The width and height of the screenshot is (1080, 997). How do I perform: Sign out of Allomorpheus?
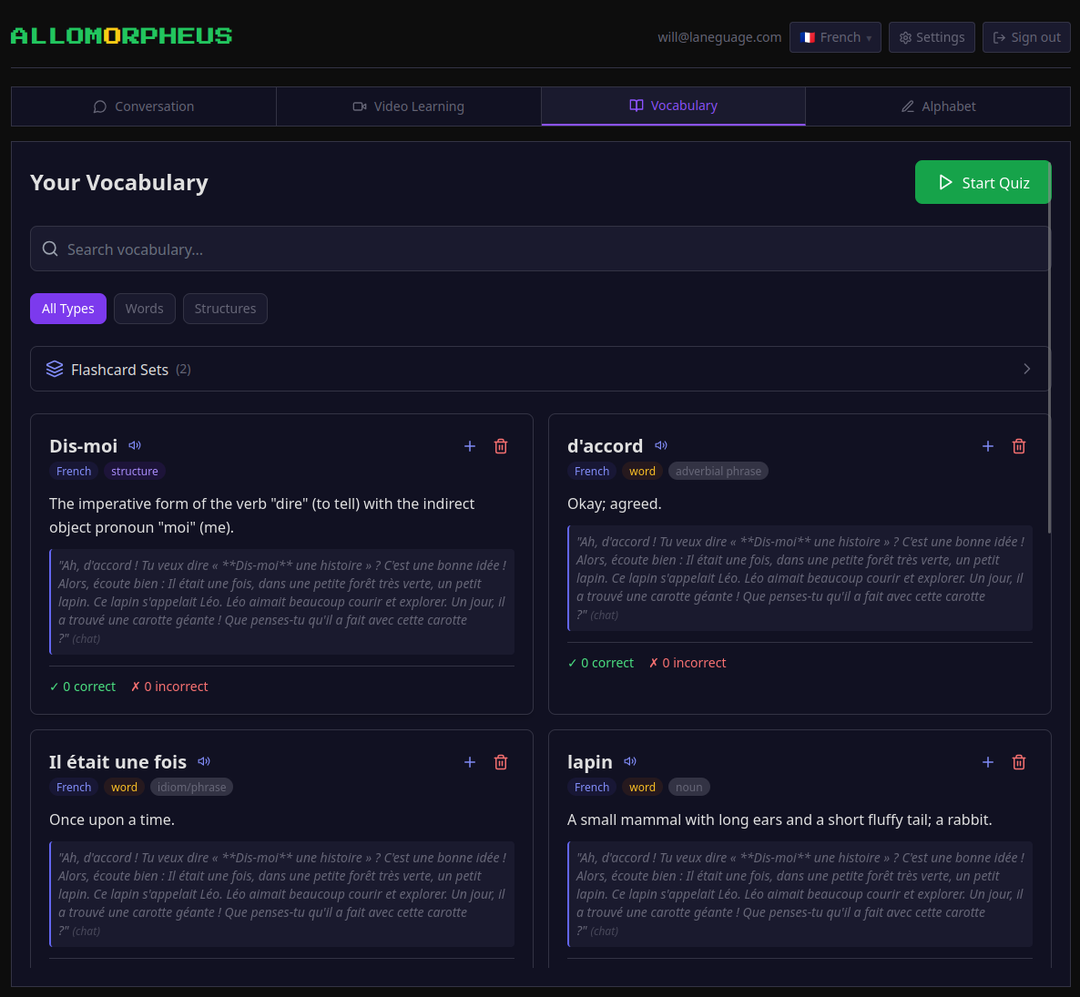coord(1026,37)
